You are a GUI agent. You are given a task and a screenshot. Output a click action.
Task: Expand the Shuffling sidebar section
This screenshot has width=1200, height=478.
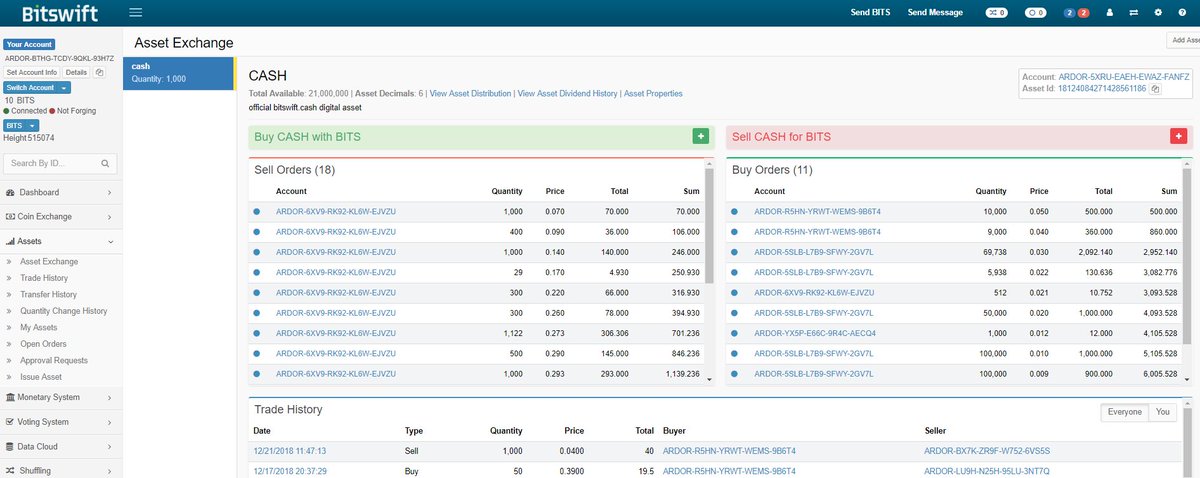pos(60,470)
